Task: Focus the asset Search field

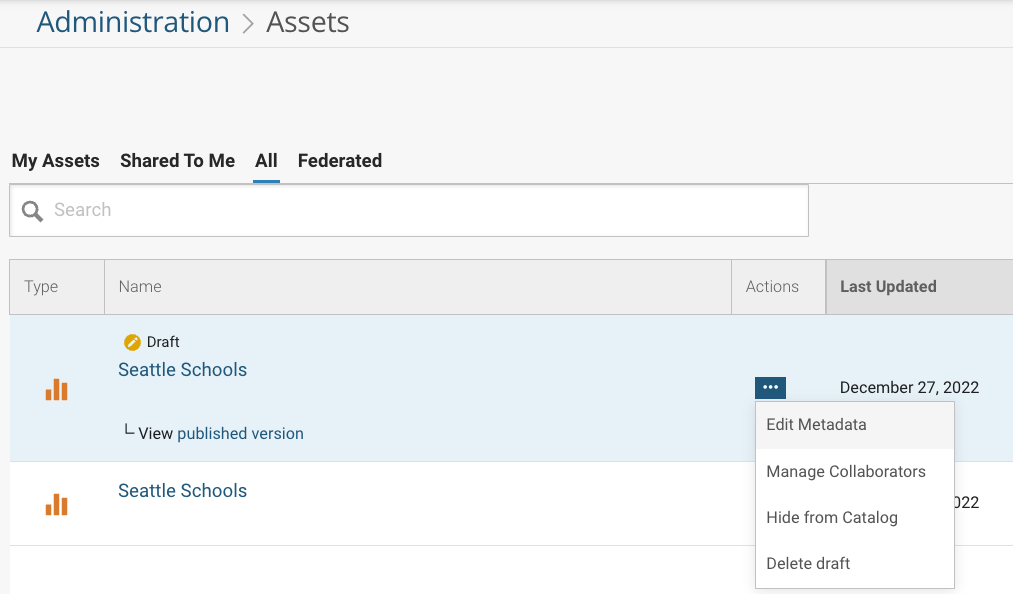Action: [409, 211]
